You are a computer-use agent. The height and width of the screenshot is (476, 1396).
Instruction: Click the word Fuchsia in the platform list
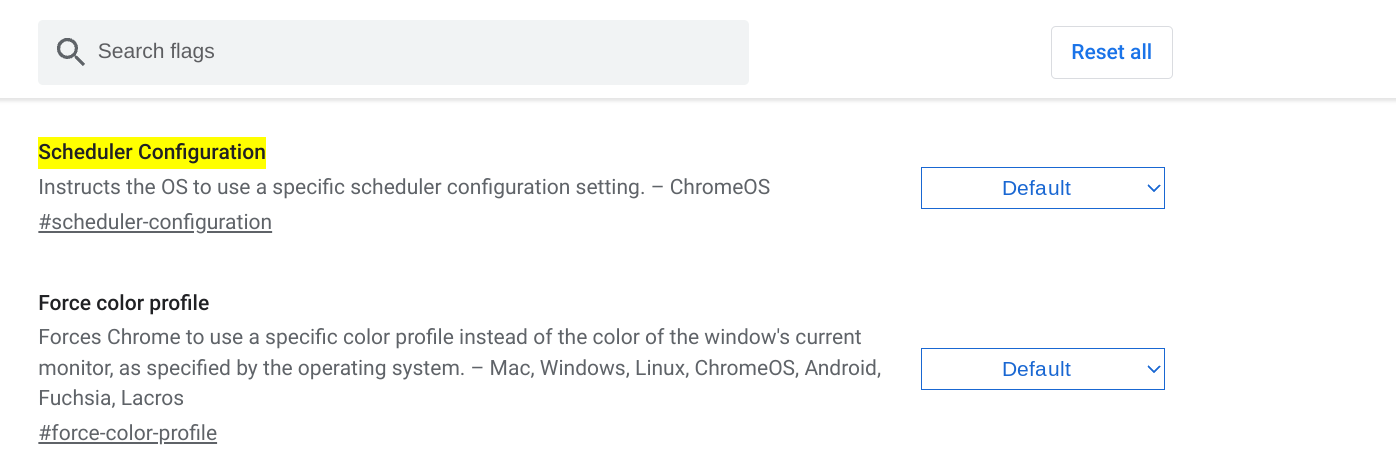tap(73, 398)
